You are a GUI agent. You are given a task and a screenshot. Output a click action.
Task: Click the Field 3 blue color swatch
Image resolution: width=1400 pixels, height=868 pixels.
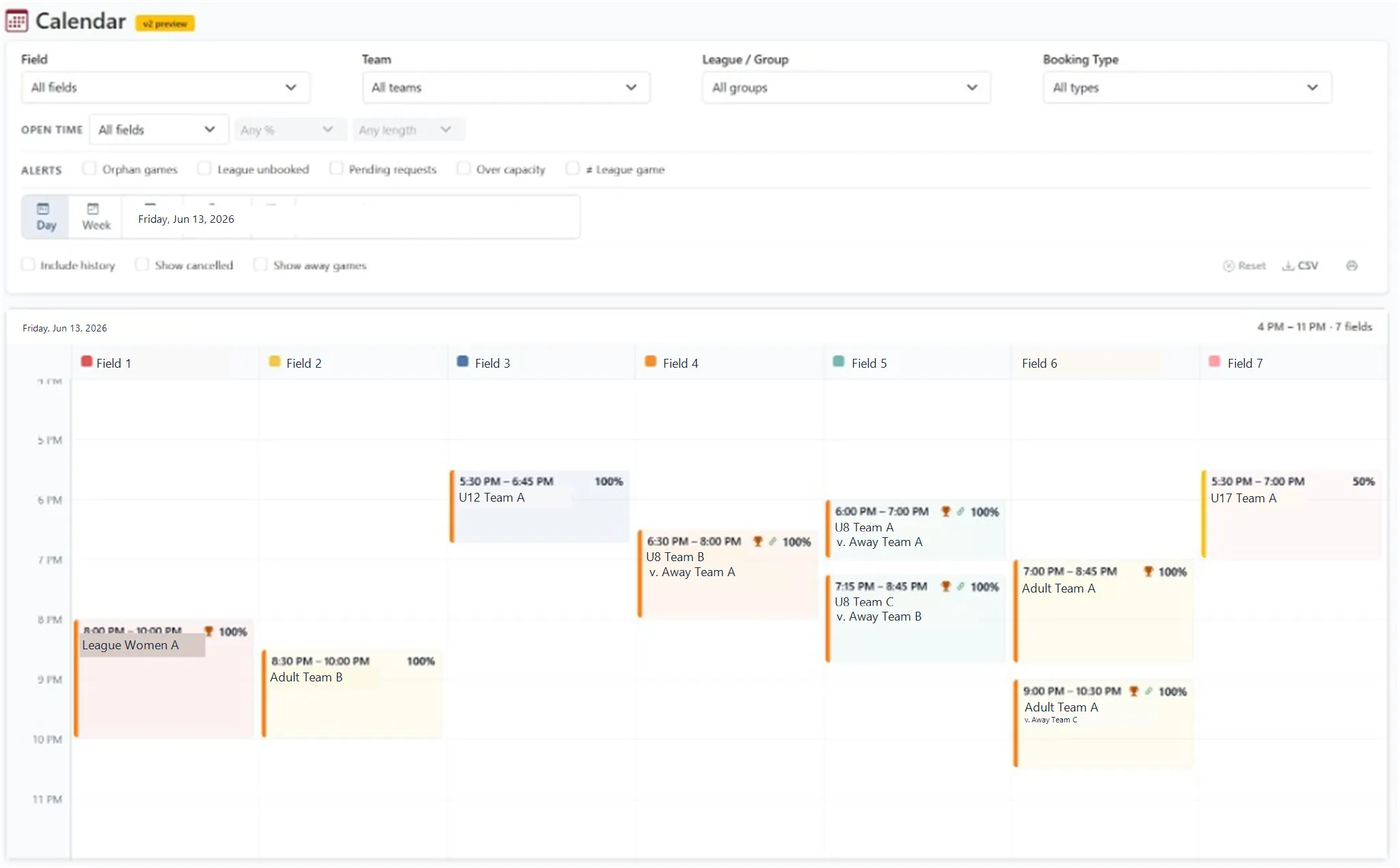pos(463,362)
